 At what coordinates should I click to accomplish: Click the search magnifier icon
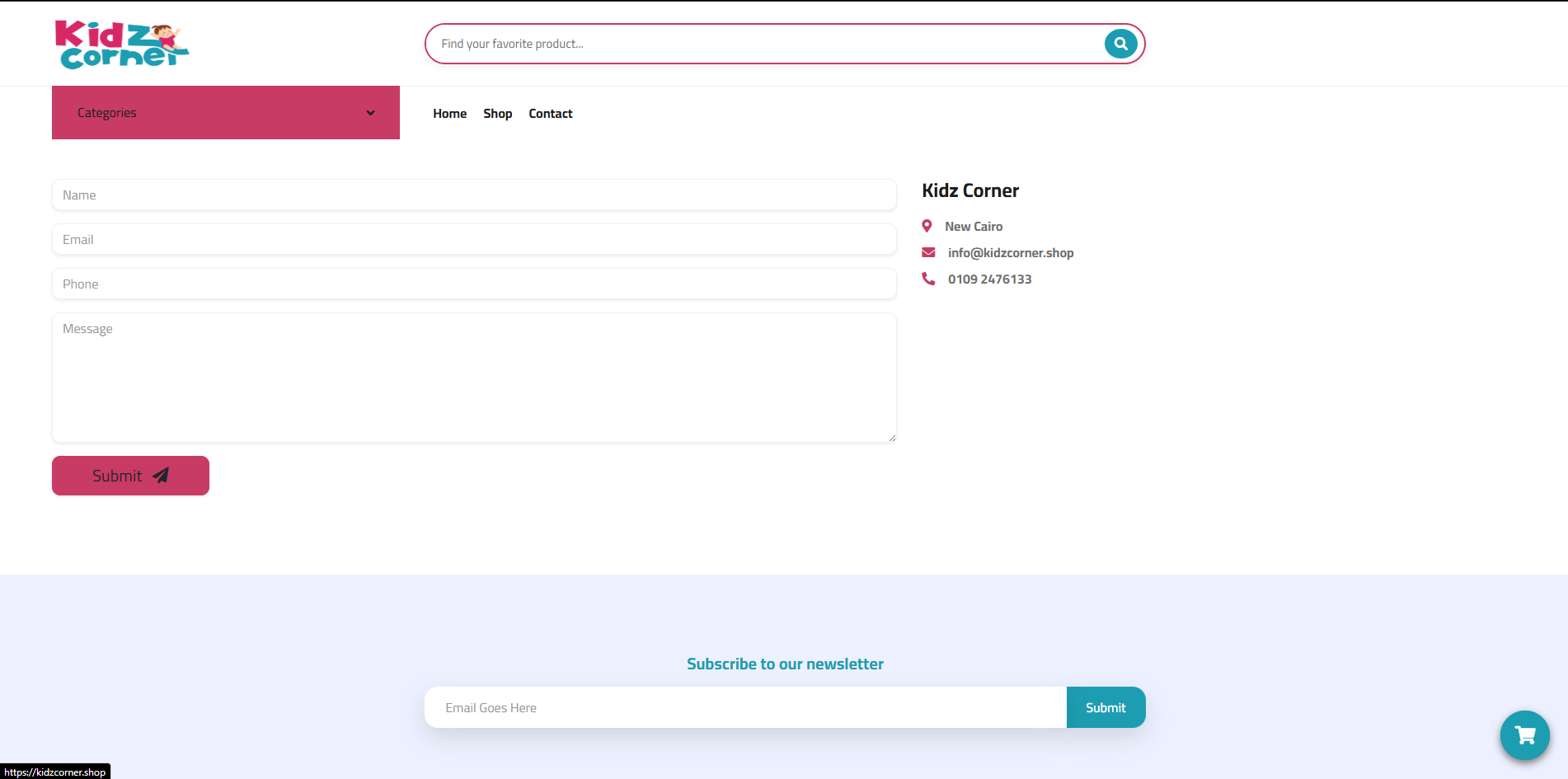[x=1120, y=43]
